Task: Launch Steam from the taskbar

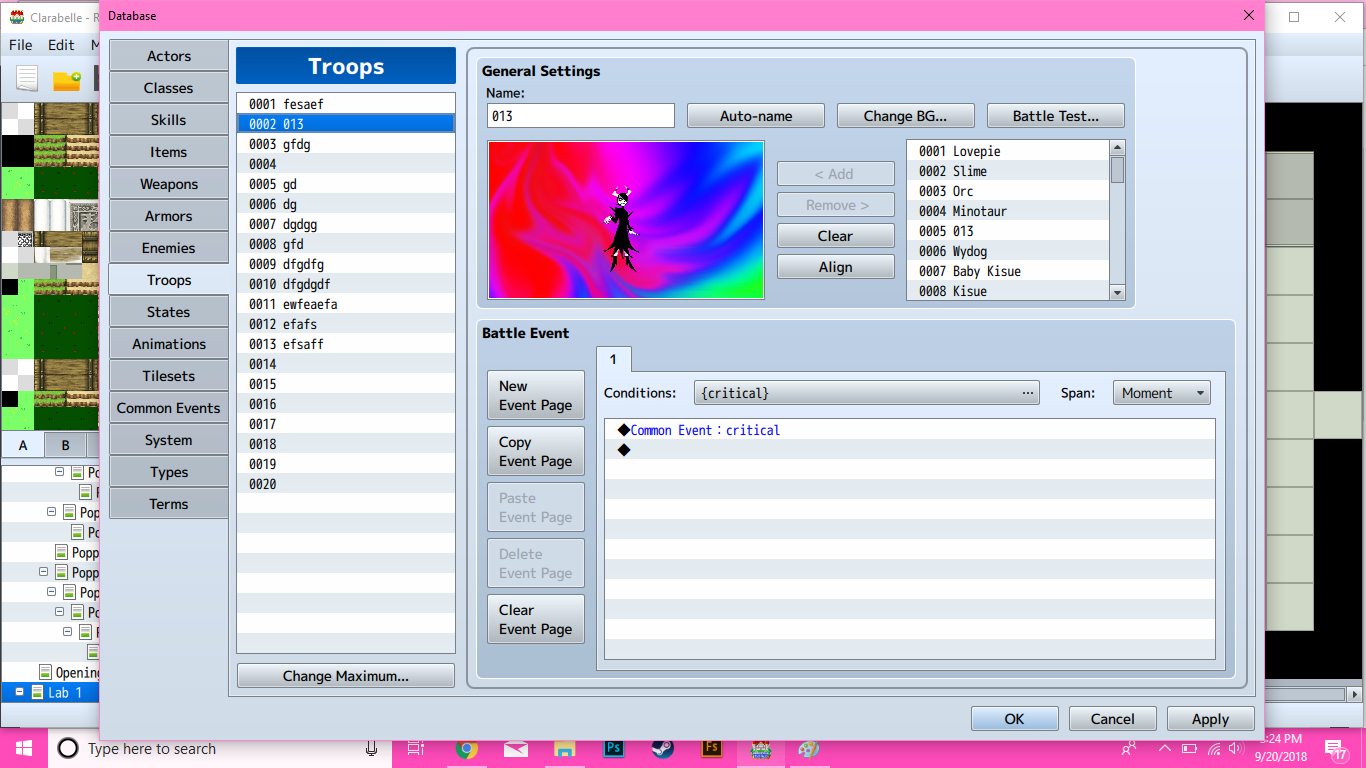Action: pyautogui.click(x=662, y=748)
